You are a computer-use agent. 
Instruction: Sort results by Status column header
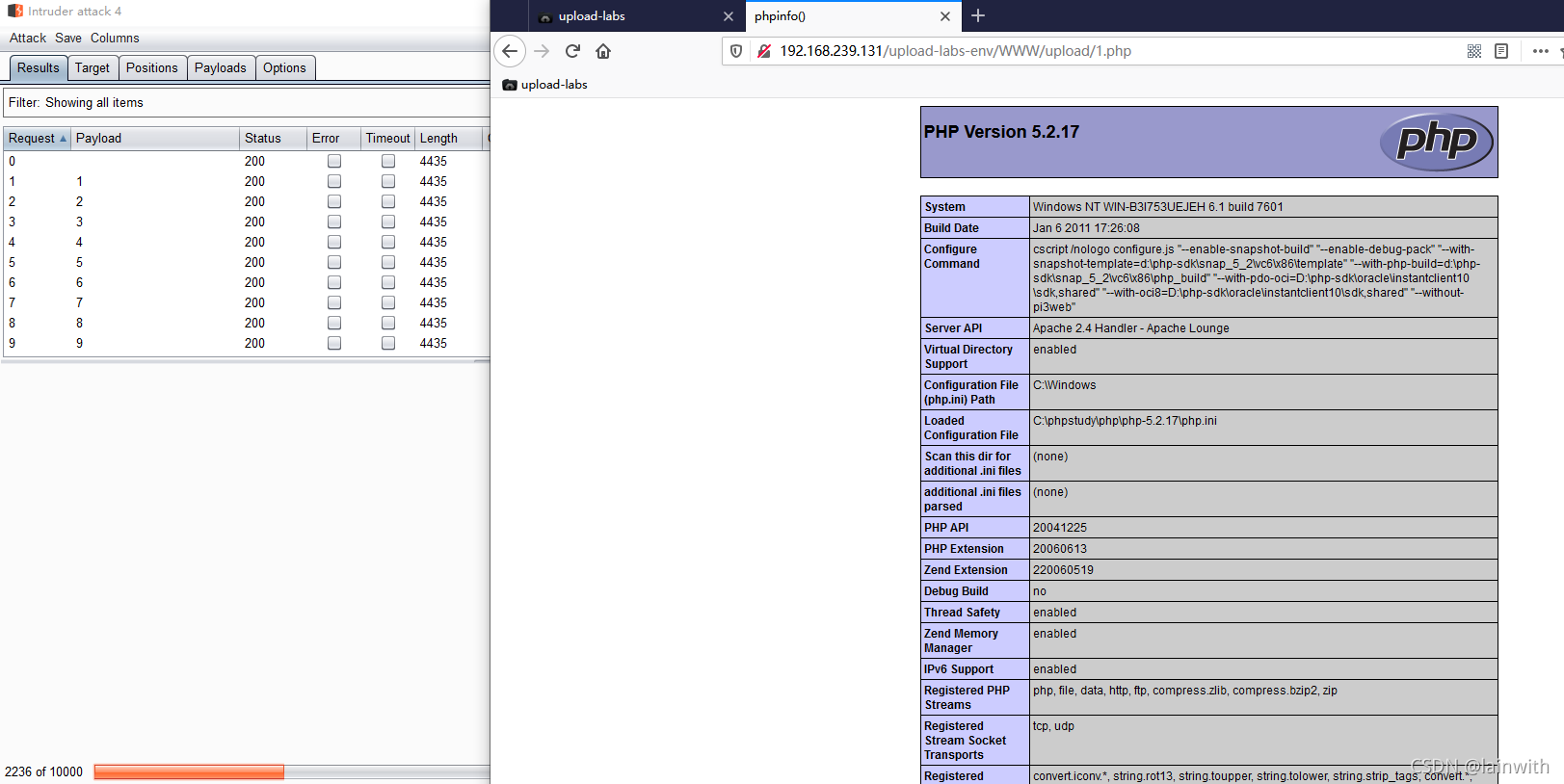point(273,139)
